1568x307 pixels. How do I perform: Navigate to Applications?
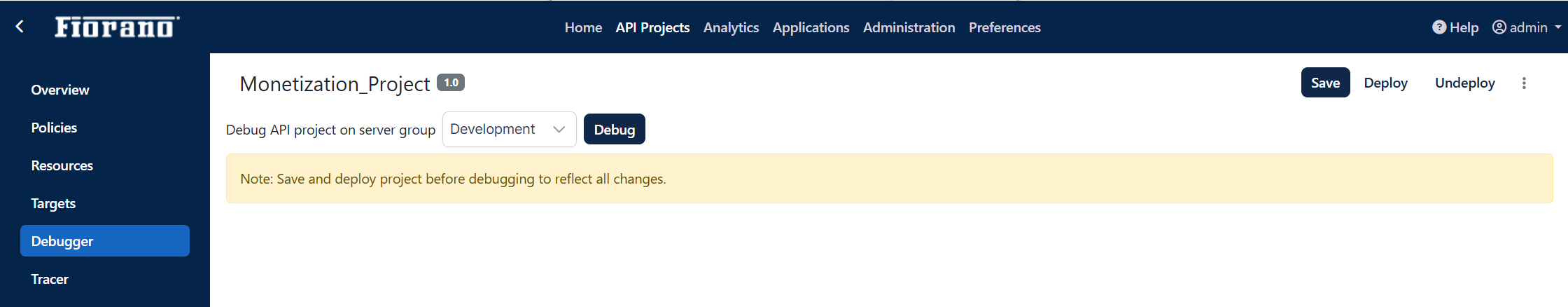811,27
